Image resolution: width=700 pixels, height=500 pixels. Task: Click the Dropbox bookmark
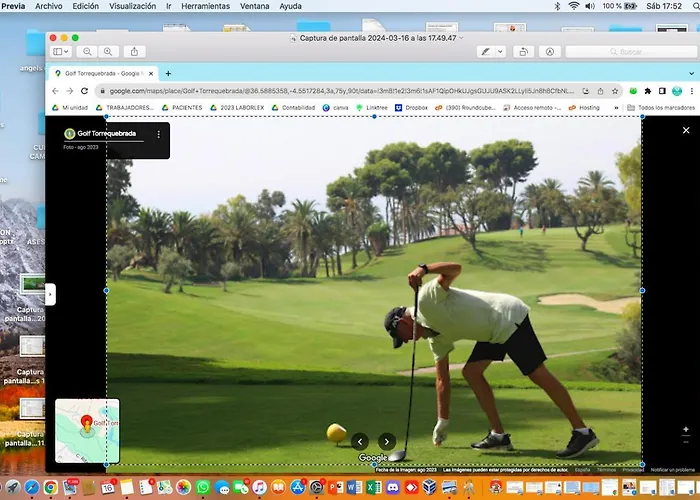coord(411,108)
